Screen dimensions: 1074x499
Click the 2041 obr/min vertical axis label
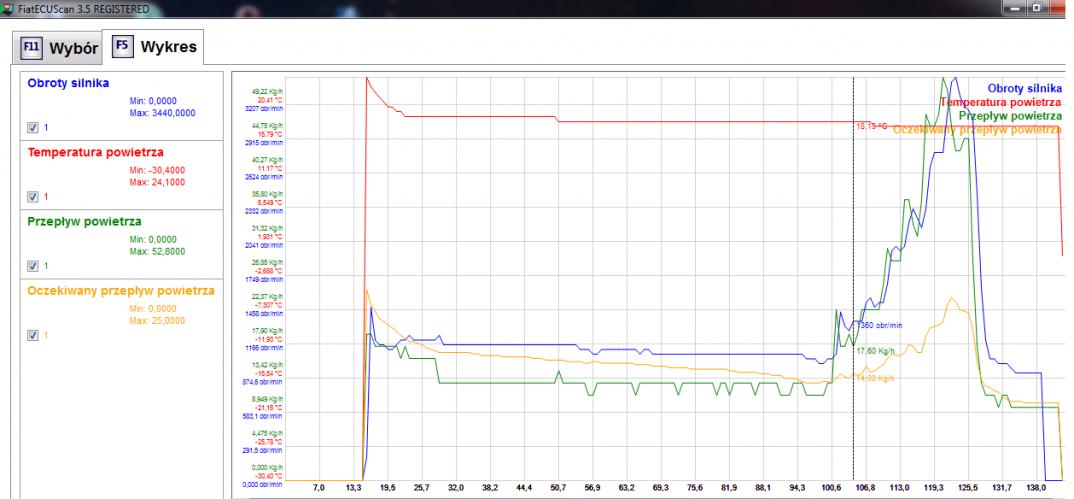pyautogui.click(x=263, y=244)
